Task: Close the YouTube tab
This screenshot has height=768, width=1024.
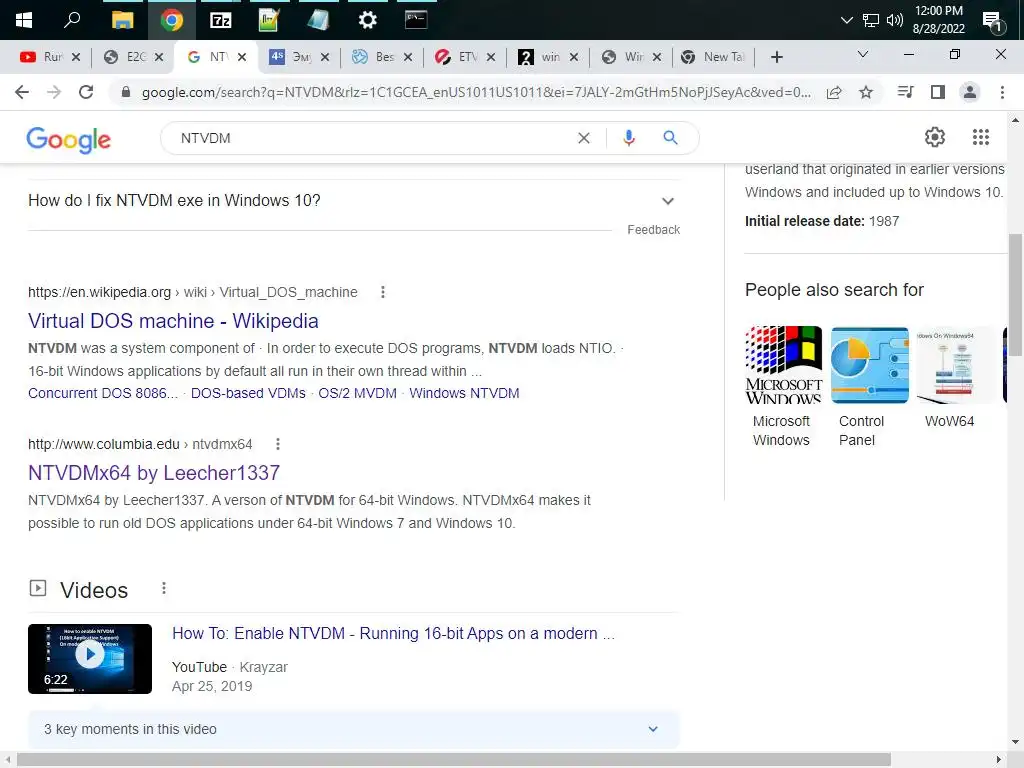Action: pos(76,57)
